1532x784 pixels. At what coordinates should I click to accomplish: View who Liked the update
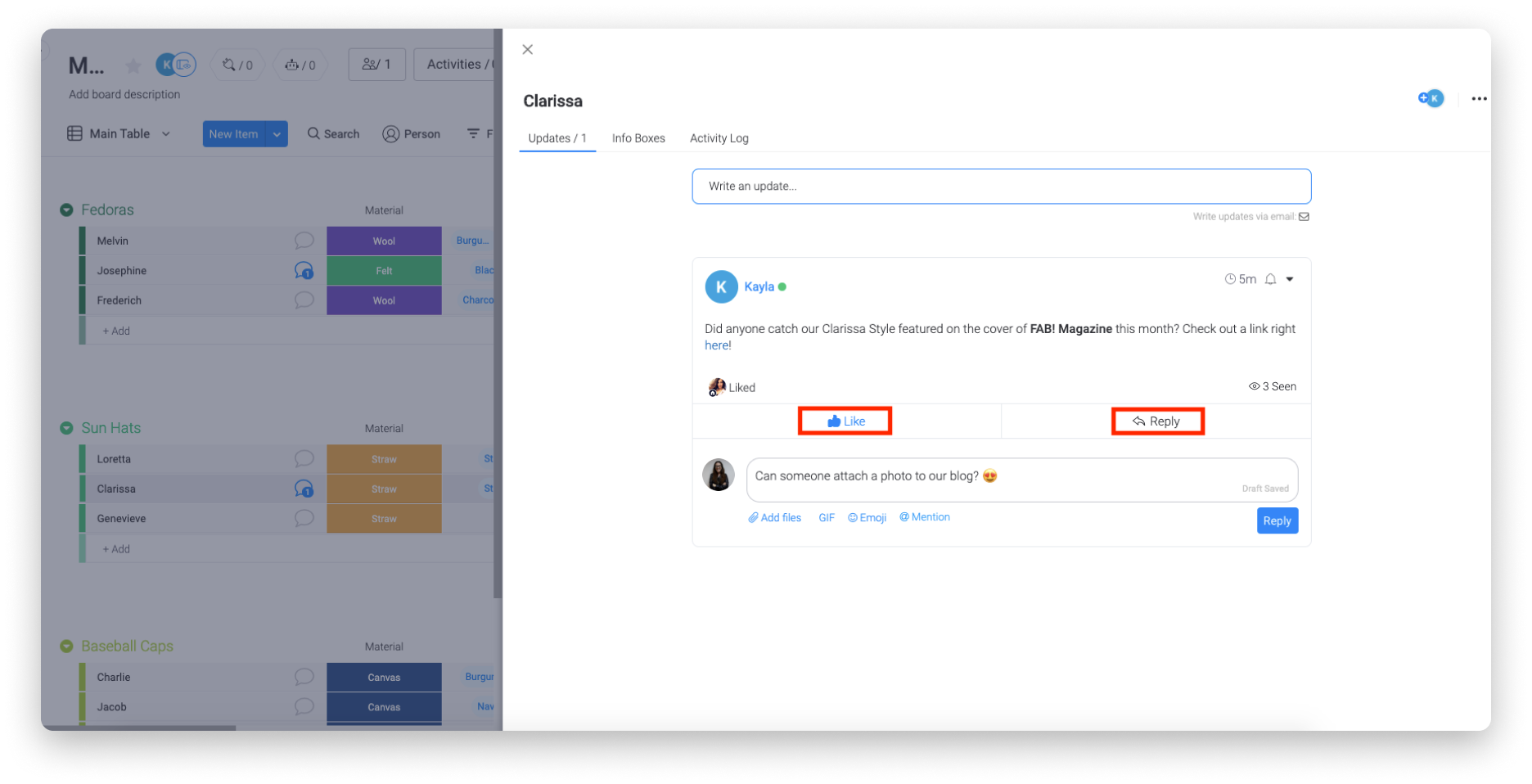732,387
